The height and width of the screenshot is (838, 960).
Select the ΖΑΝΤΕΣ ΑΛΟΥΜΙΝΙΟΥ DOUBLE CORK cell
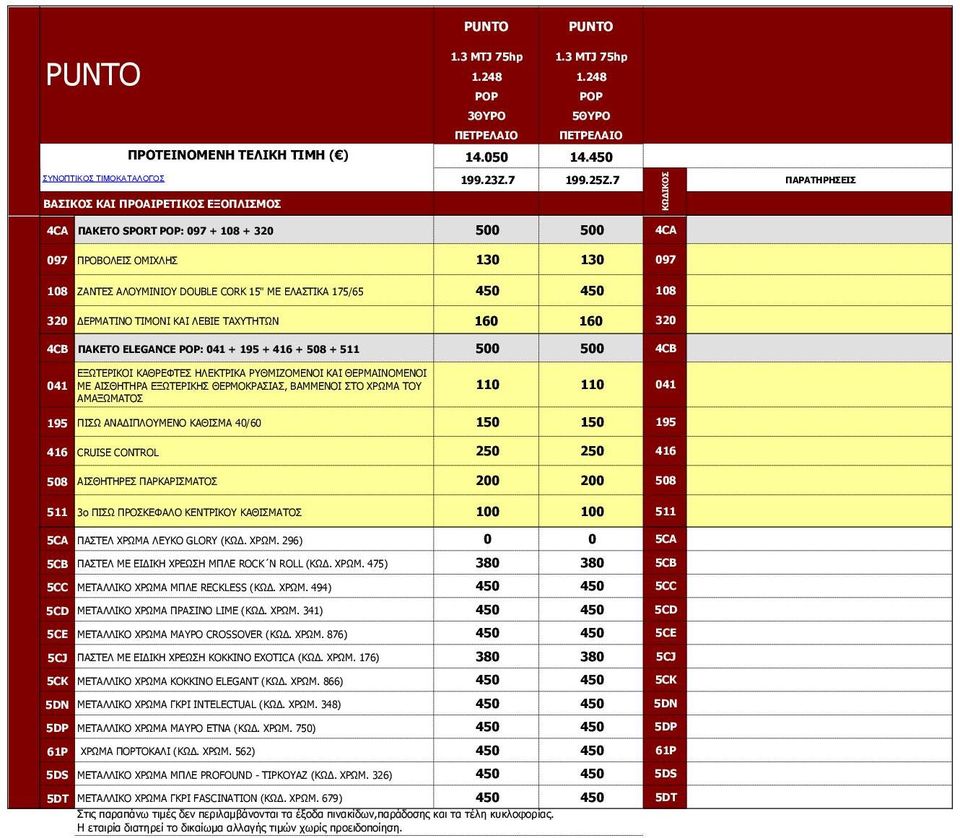pos(254,291)
